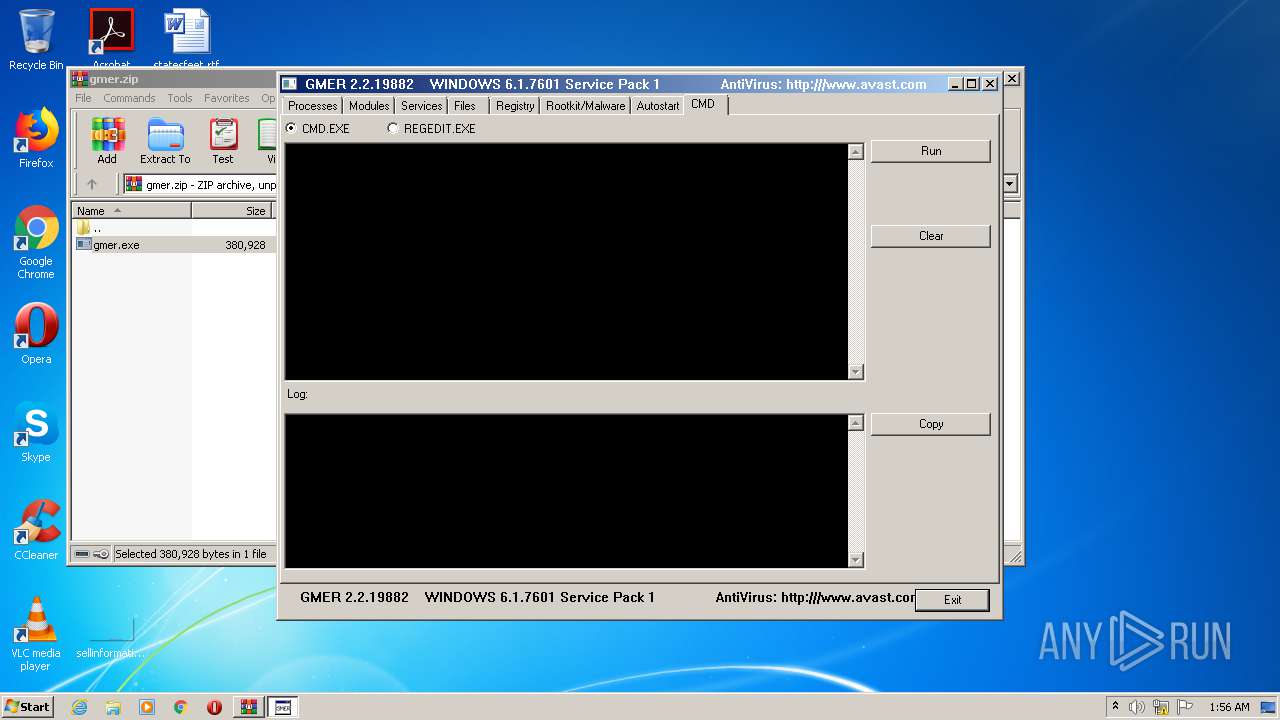
Task: Click the Log pane scrollbar down arrow
Action: pyautogui.click(x=855, y=560)
